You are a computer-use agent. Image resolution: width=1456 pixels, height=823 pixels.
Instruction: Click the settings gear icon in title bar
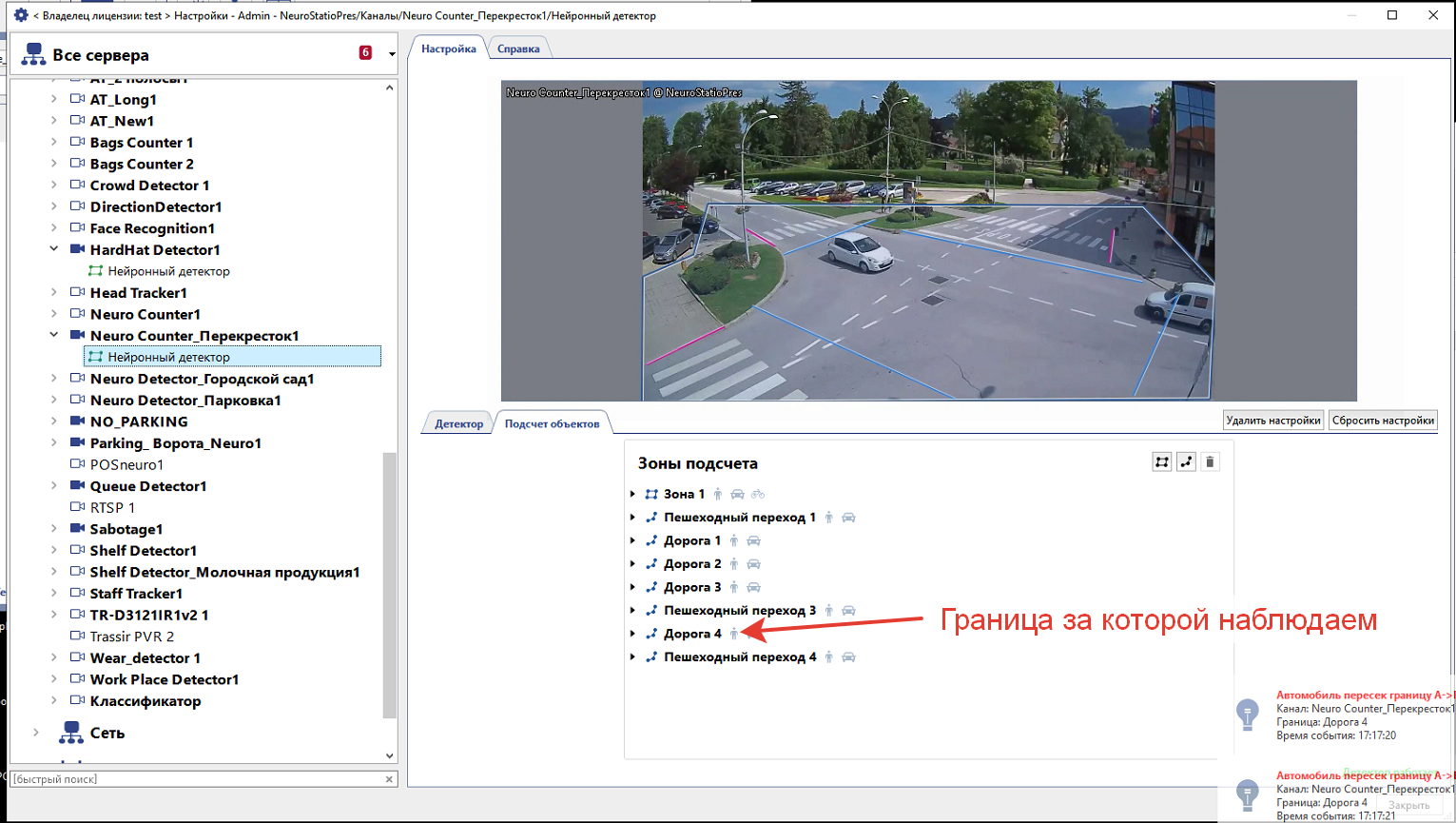tap(21, 15)
